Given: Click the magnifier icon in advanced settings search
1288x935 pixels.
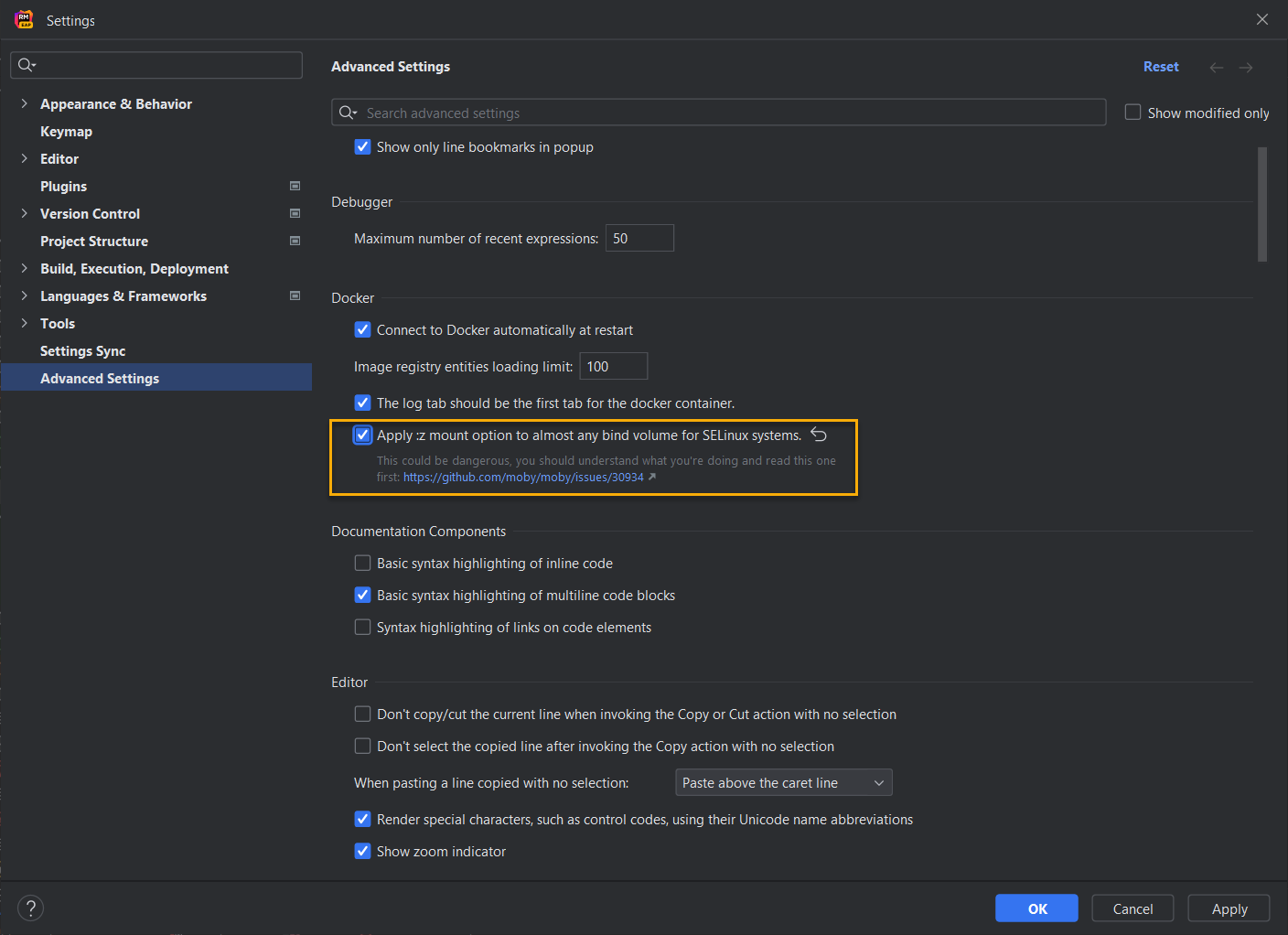Looking at the screenshot, I should [x=348, y=113].
